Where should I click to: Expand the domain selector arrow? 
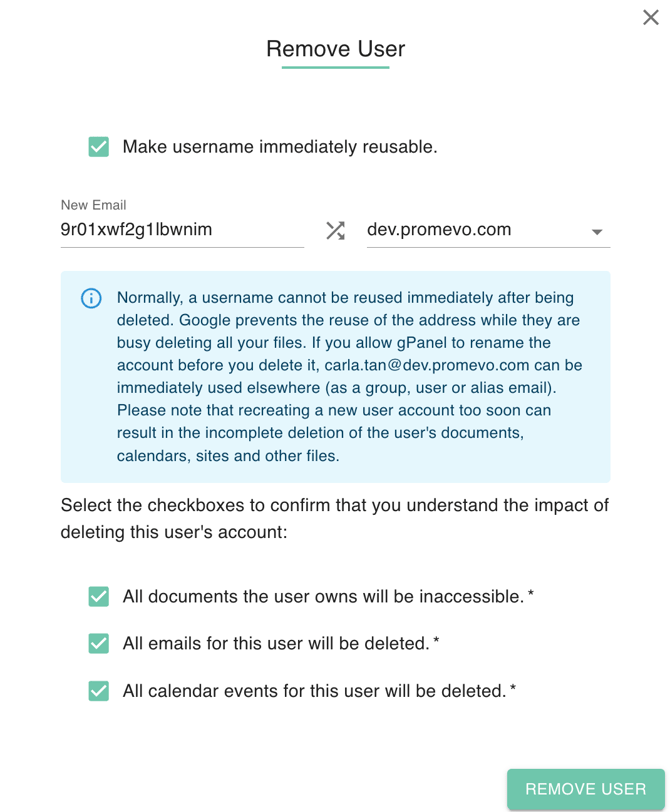(597, 231)
